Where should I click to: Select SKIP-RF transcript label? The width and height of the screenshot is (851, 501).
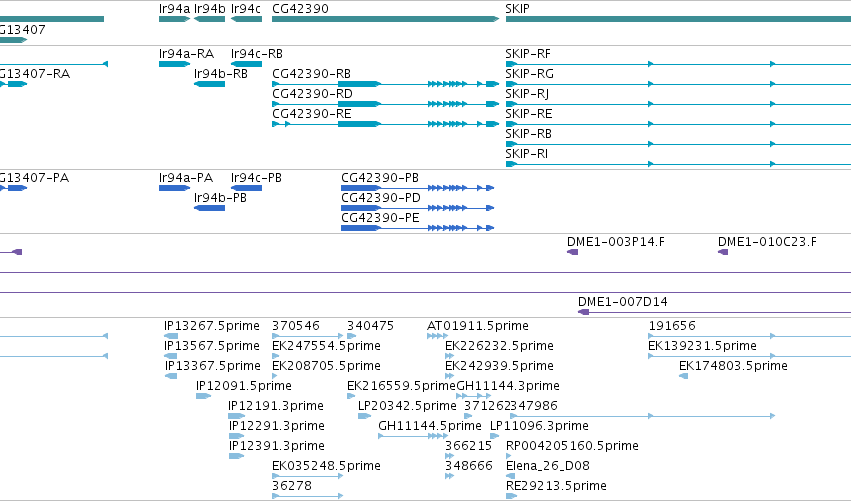tap(528, 54)
